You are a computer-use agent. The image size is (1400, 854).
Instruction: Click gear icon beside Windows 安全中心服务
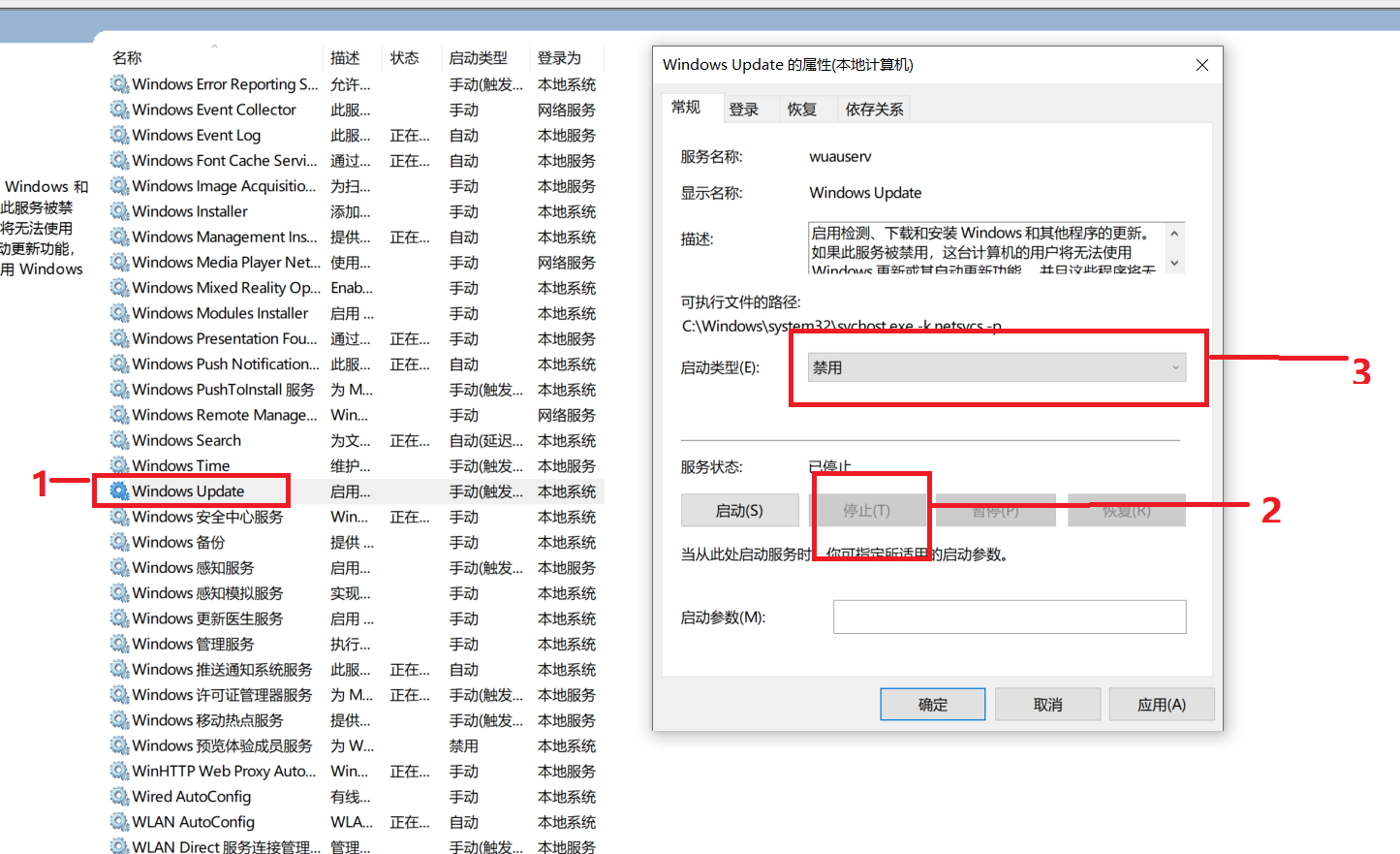pos(119,517)
